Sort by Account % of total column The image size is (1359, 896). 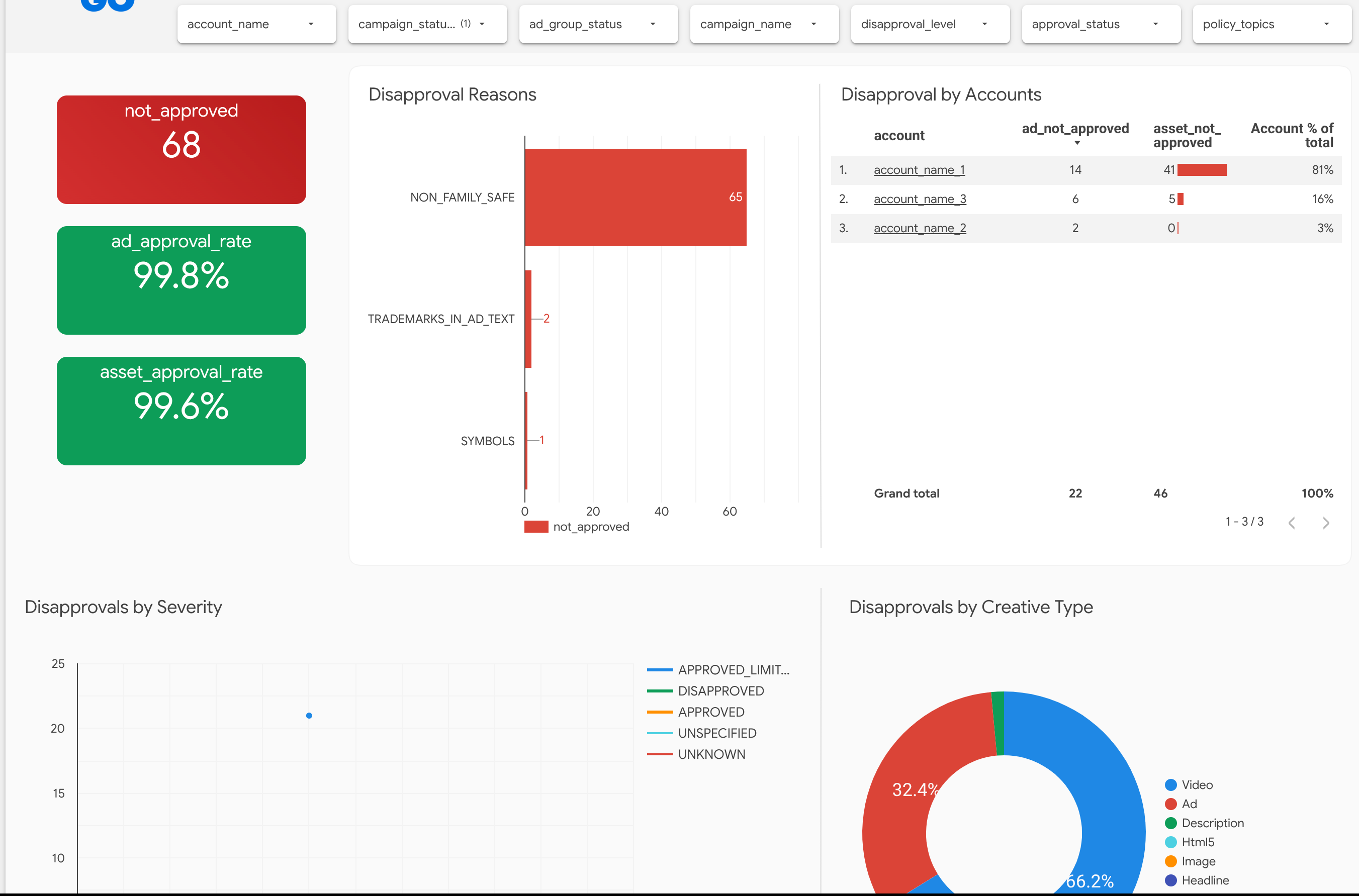[x=1292, y=135]
